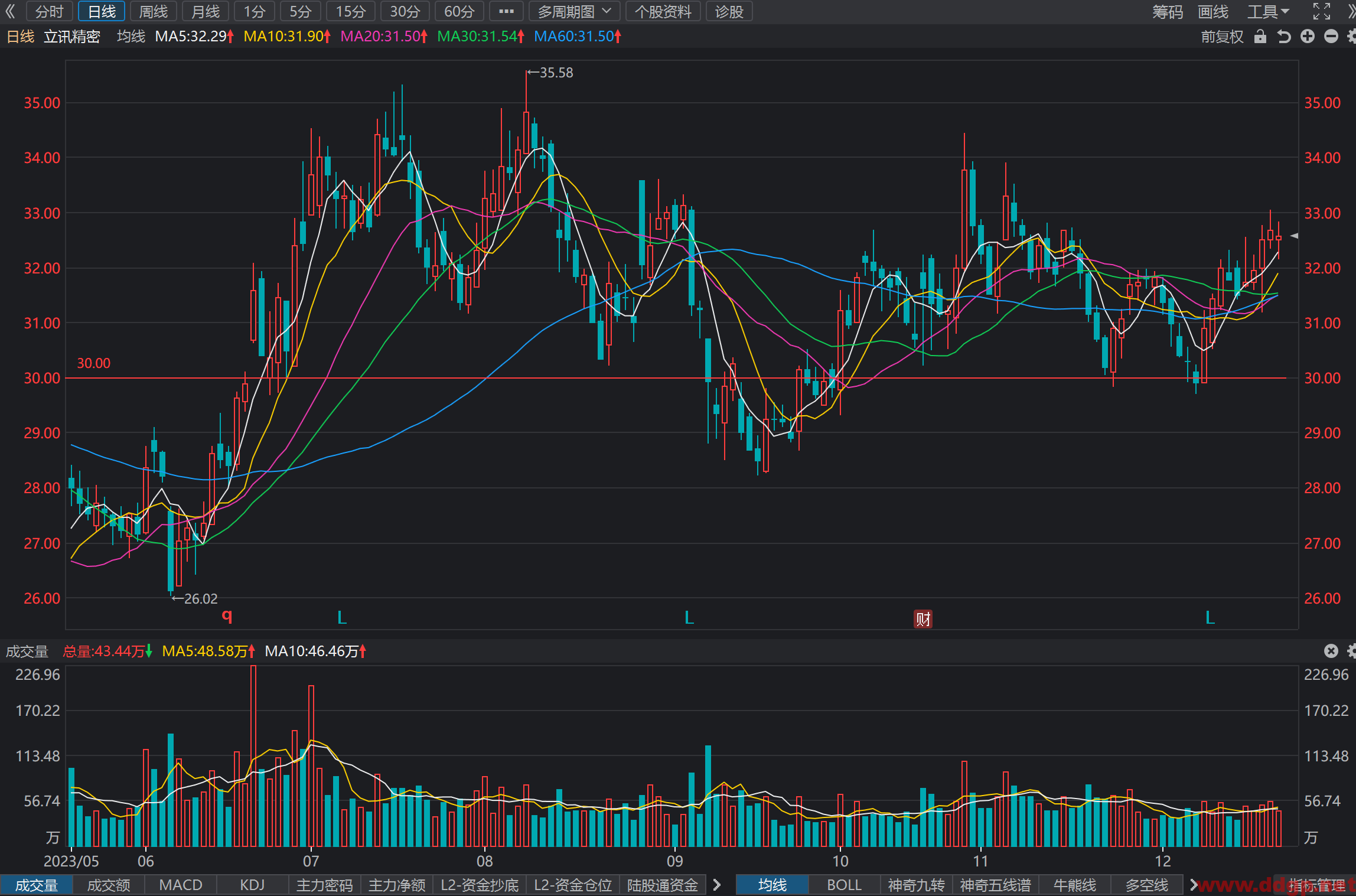1356x896 pixels.
Task: Click the 财 financial report marker
Action: (x=923, y=619)
